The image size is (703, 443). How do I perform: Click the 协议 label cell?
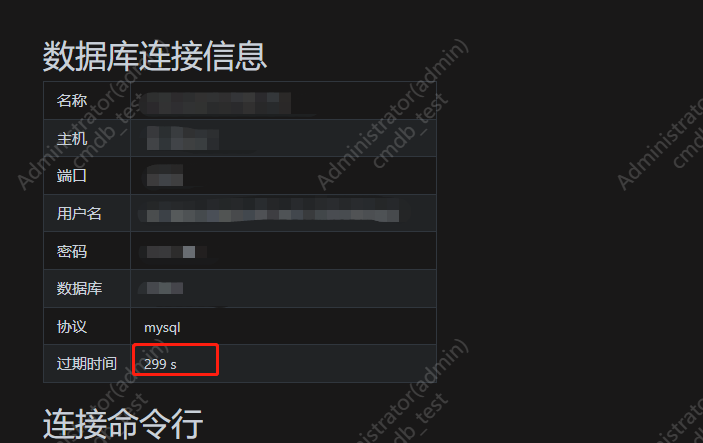(87, 326)
